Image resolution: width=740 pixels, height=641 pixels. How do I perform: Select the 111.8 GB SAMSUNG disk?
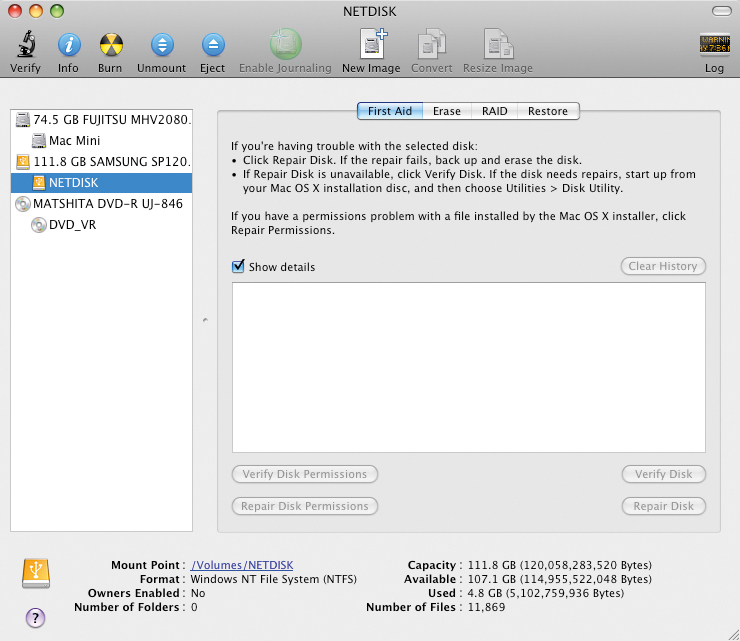(x=110, y=162)
